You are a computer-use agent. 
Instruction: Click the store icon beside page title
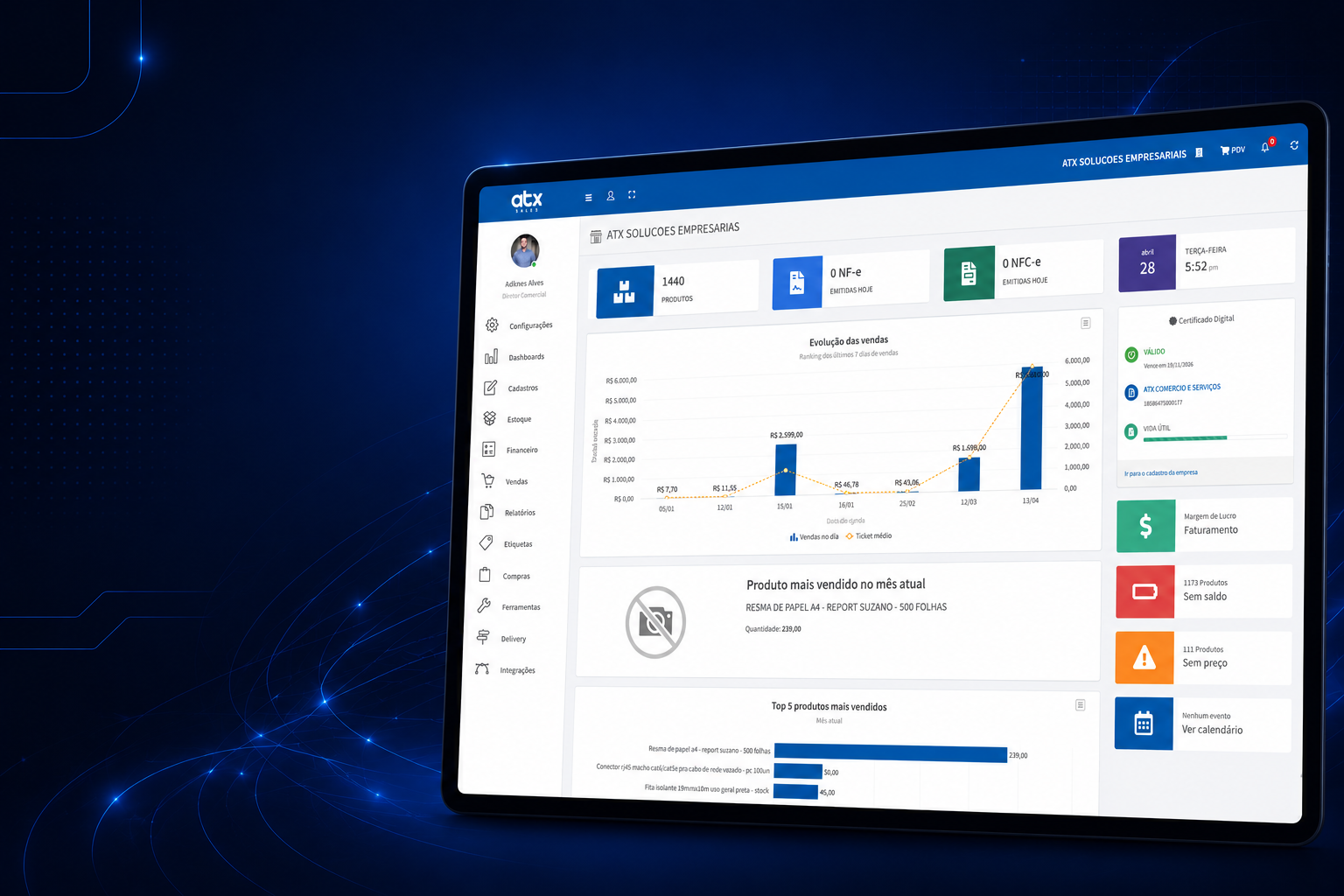coord(596,236)
